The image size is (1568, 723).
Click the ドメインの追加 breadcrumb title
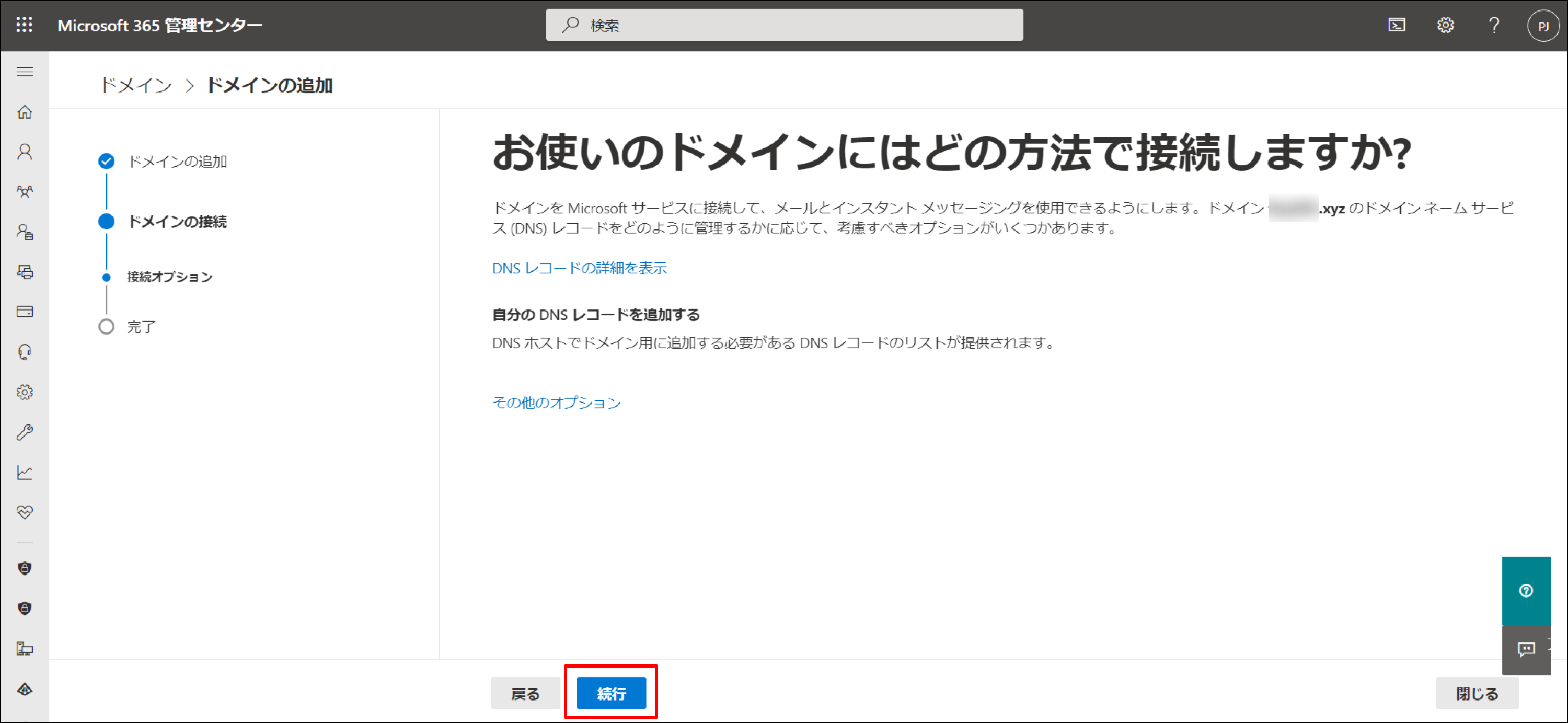point(269,85)
